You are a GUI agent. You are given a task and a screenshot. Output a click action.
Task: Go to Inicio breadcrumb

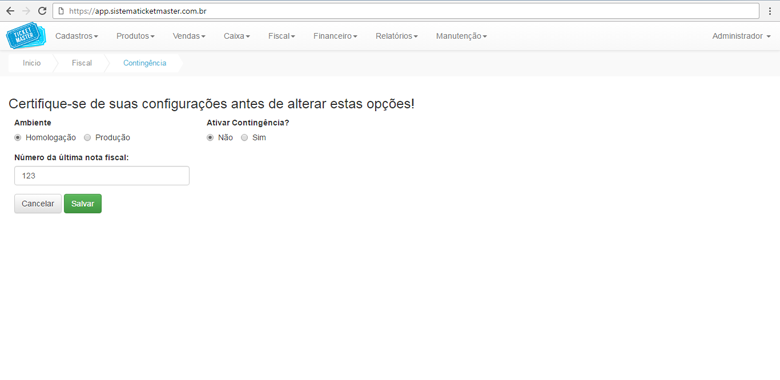click(x=31, y=63)
